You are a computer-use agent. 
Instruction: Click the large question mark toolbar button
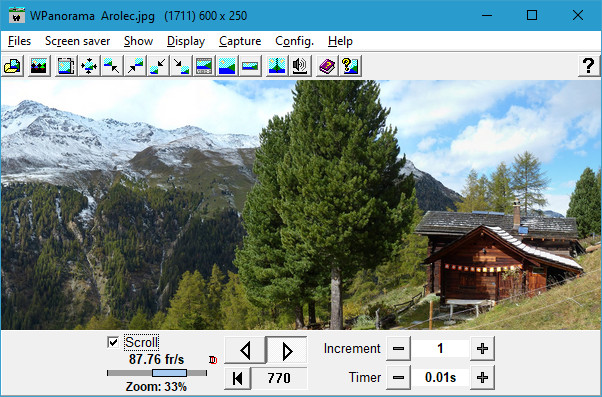point(589,66)
